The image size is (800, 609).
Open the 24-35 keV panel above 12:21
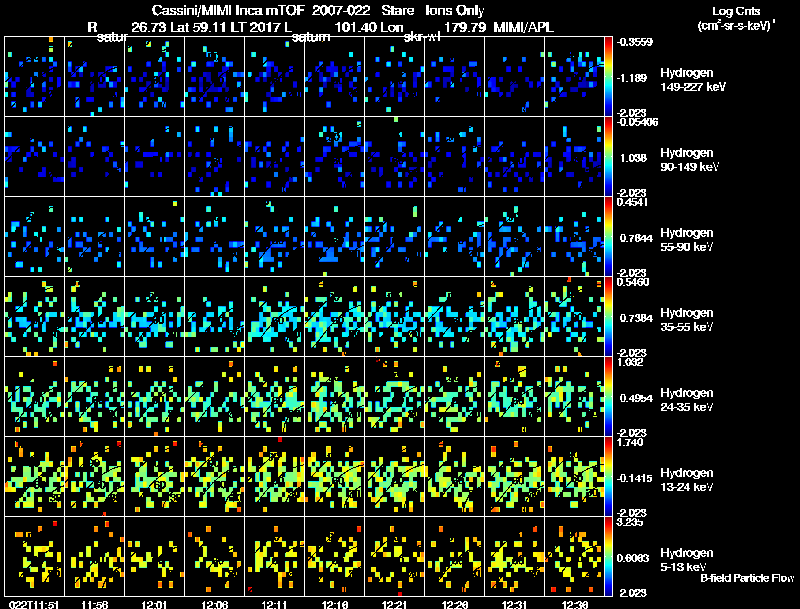tap(394, 396)
